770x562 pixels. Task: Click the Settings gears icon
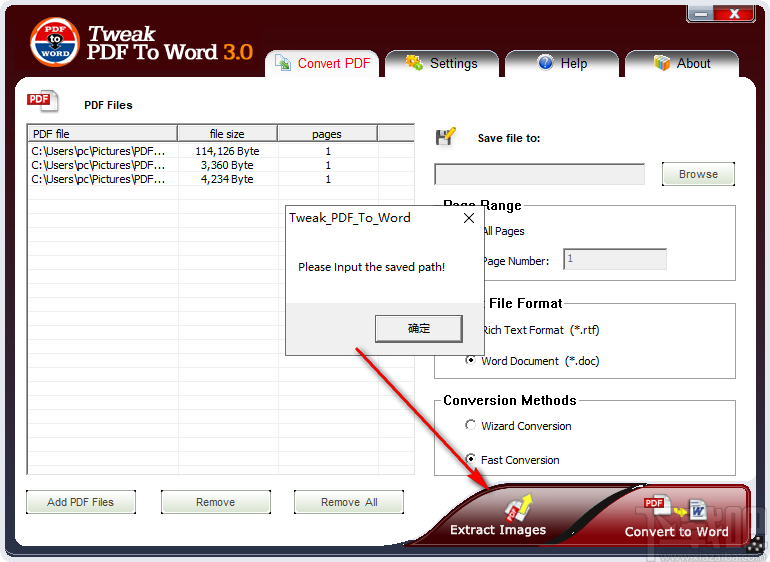coord(414,63)
